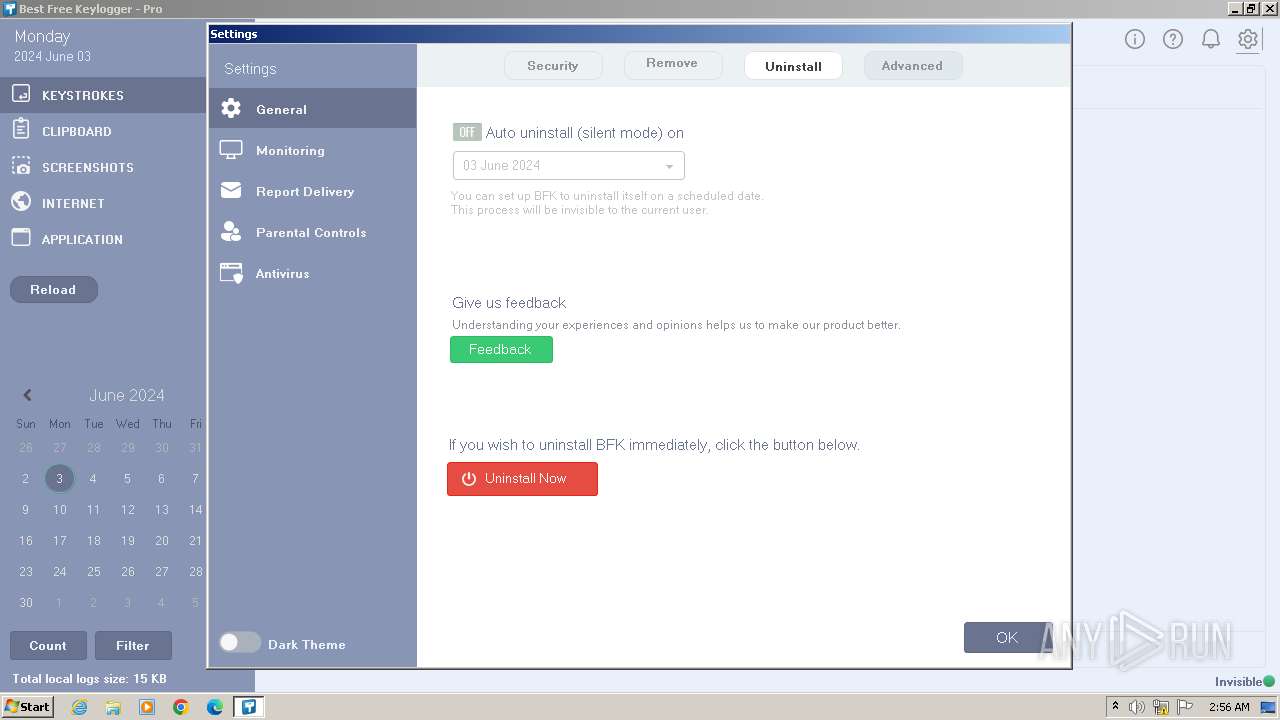This screenshot has width=1280, height=720.
Task: Select June 3 in the calendar
Action: pyautogui.click(x=59, y=478)
